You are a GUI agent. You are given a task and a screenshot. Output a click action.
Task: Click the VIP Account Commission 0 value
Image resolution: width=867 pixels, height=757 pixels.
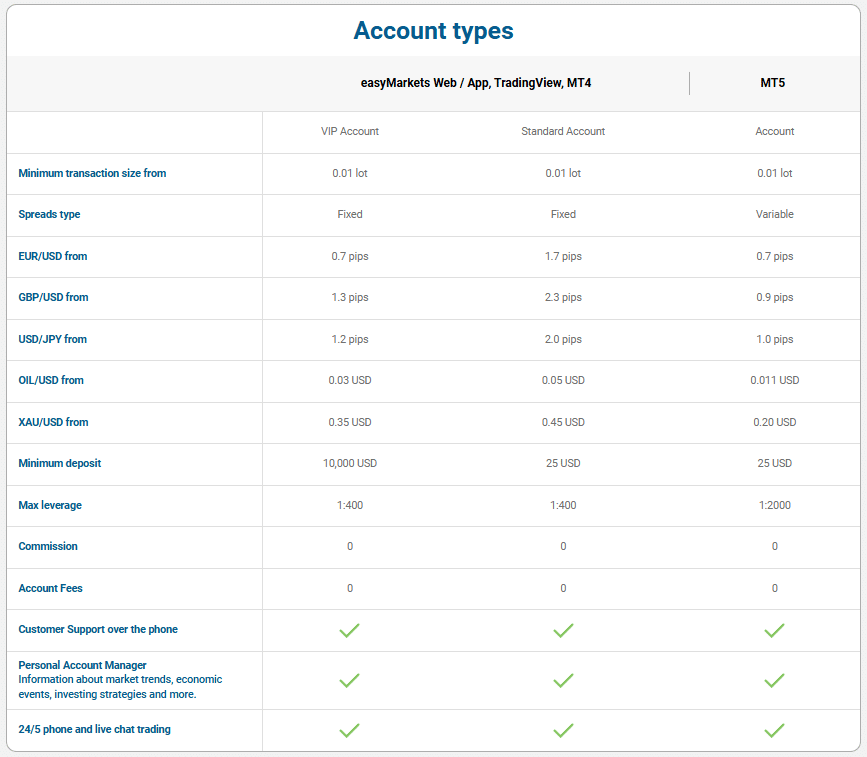point(350,546)
